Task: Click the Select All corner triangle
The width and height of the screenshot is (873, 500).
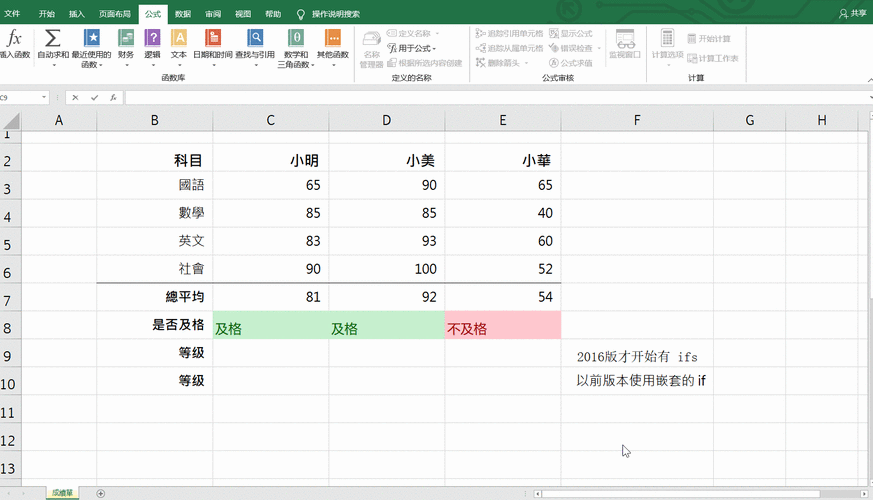Action: point(11,120)
